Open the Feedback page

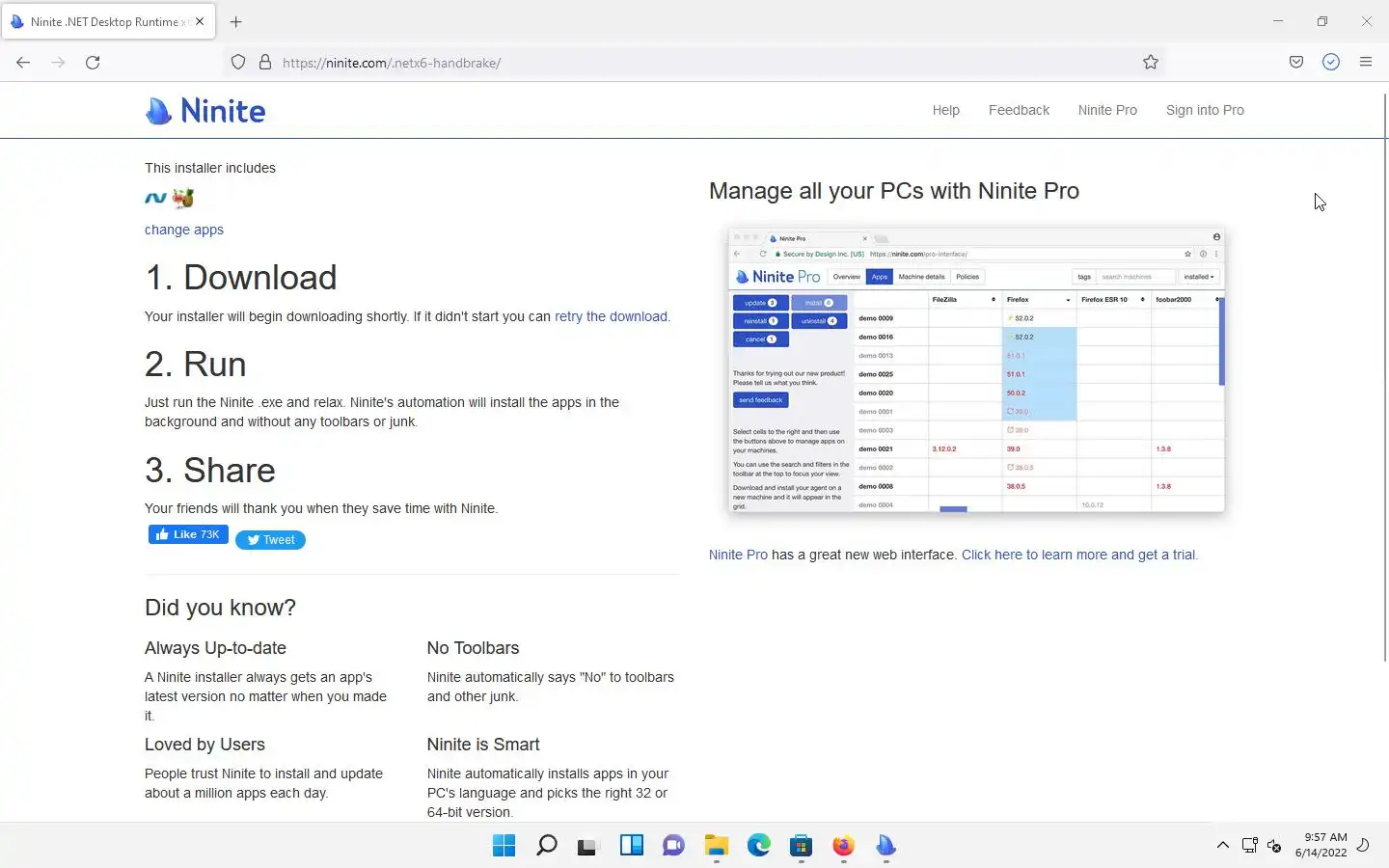point(1019,110)
